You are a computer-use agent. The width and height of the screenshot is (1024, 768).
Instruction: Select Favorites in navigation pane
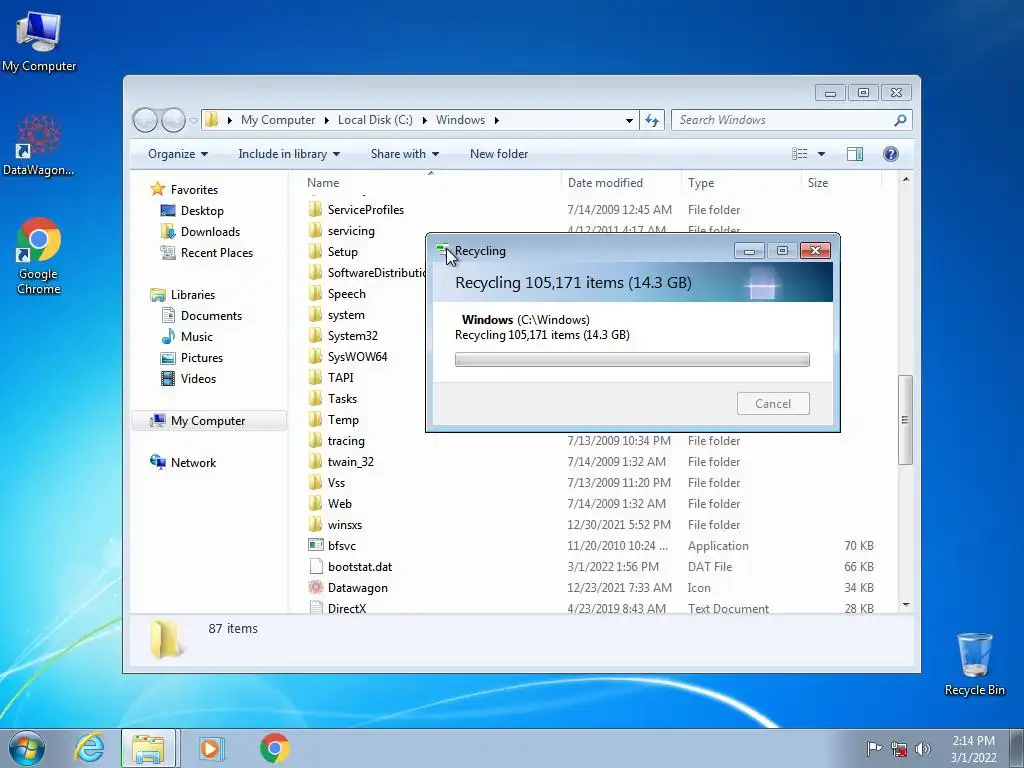click(x=194, y=189)
